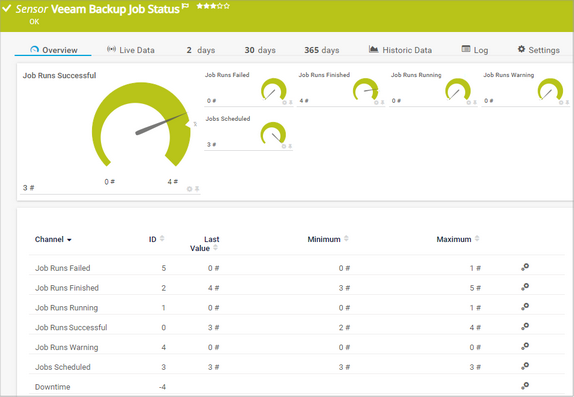Open channel settings for Downtime row

[525, 386]
